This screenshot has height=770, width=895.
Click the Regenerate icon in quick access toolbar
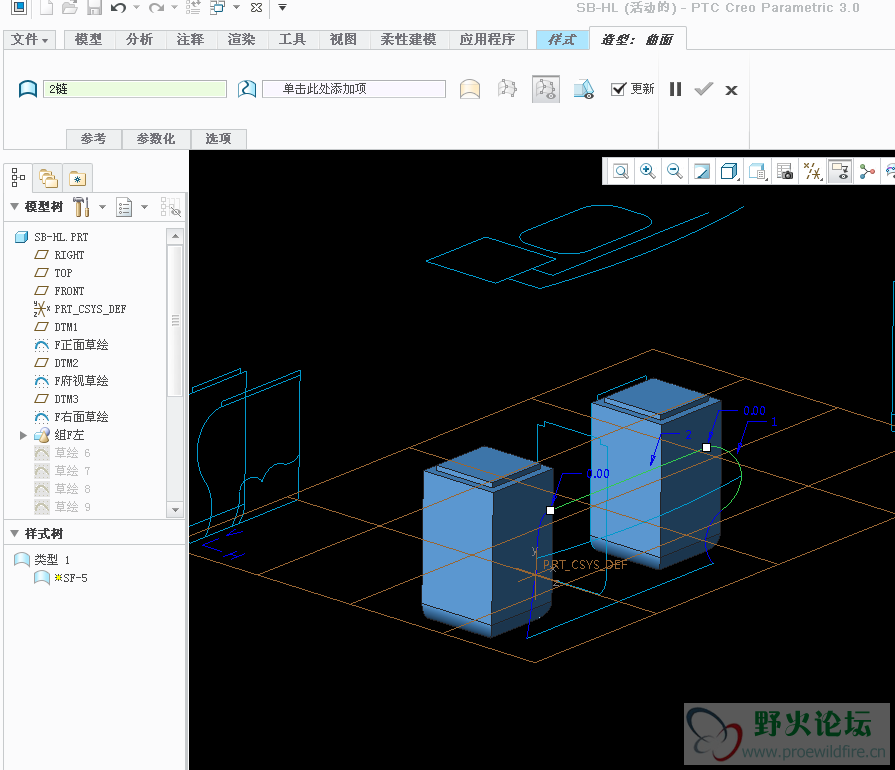click(193, 7)
